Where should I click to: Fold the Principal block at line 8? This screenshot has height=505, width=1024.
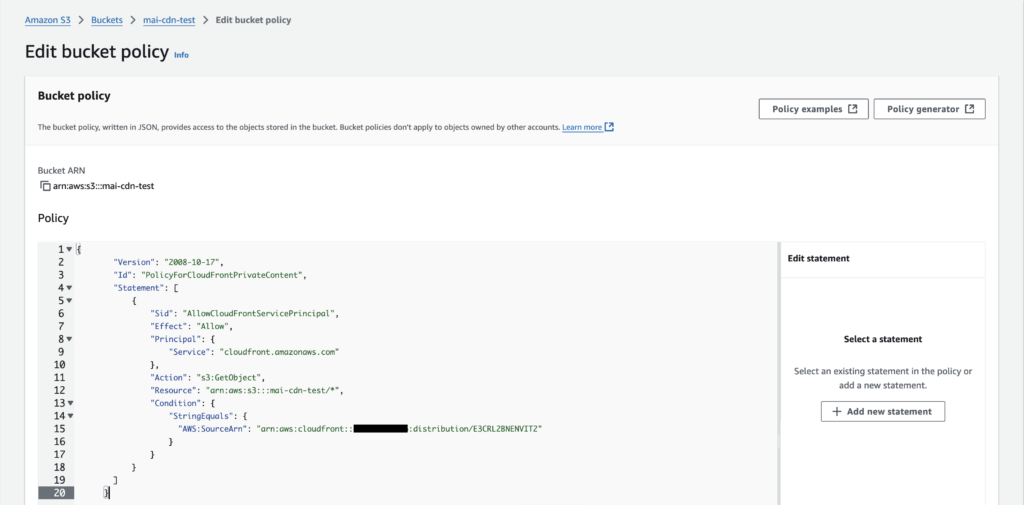coord(69,339)
